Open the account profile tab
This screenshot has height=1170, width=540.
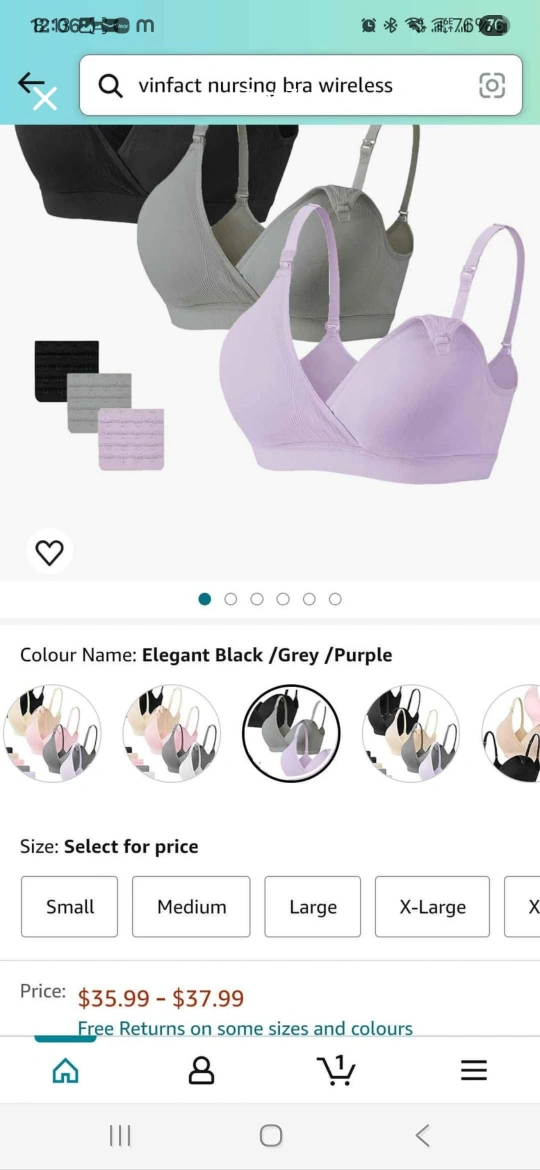pos(201,1071)
